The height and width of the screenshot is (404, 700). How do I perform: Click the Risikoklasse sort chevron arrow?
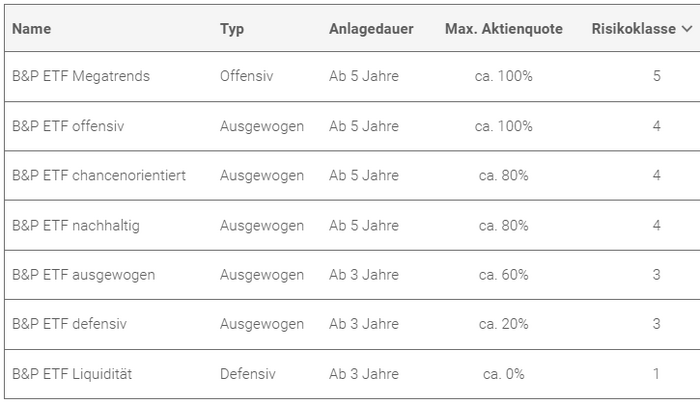pos(686,29)
